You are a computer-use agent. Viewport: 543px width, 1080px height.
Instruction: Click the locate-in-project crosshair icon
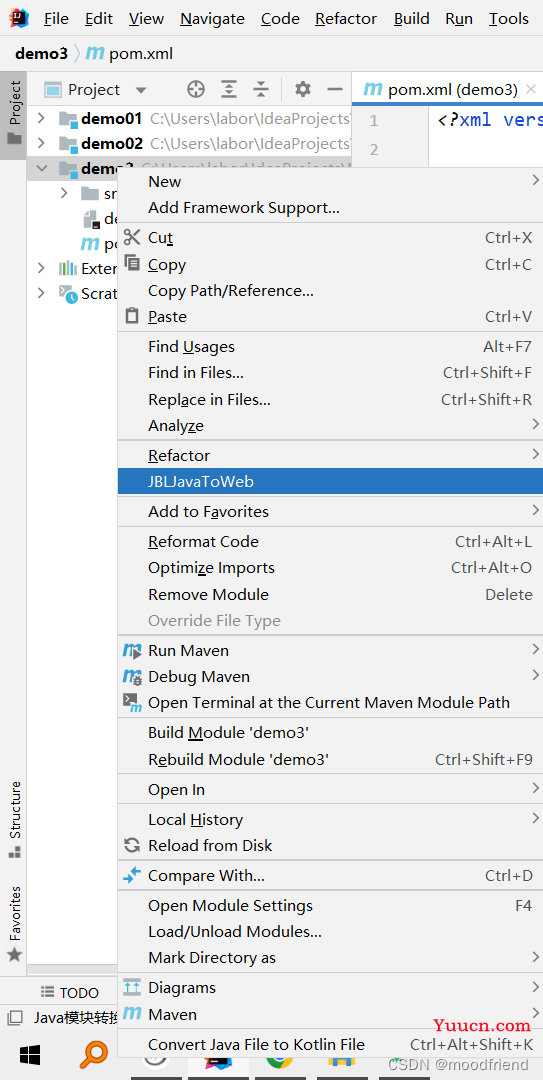tap(196, 90)
